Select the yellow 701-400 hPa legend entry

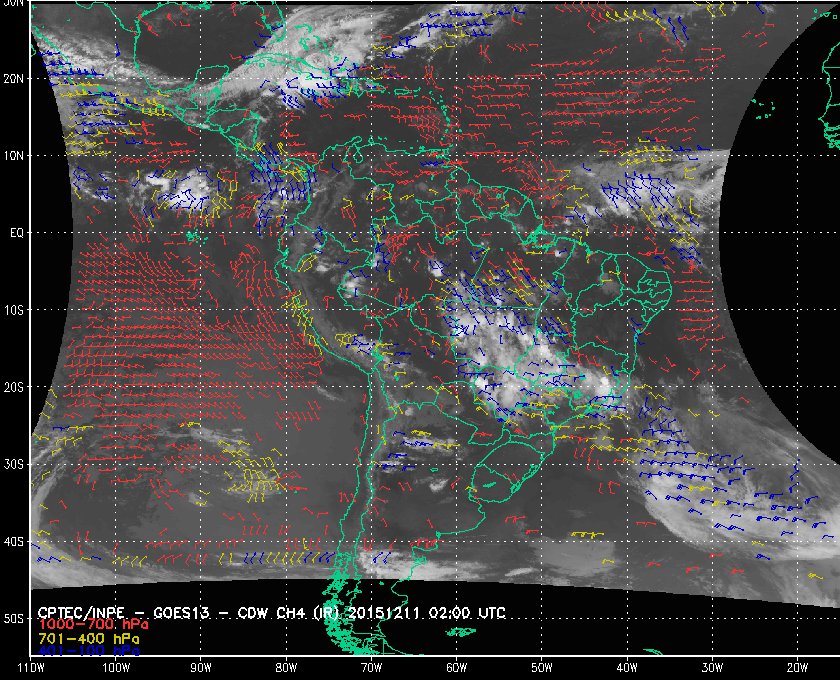pos(88,639)
